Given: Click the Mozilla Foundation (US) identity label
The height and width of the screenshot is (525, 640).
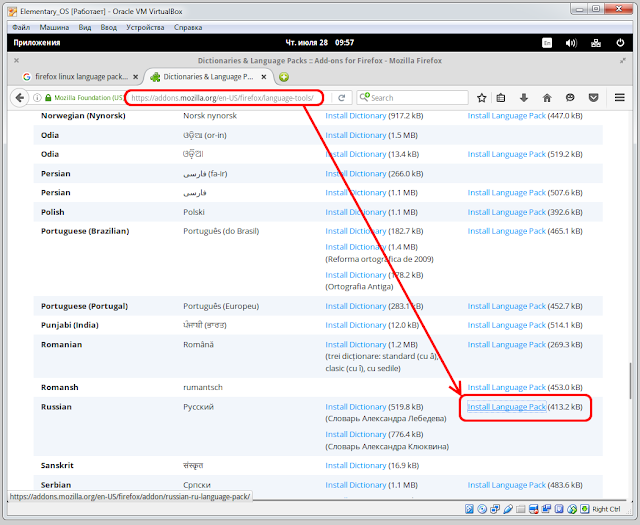Looking at the screenshot, I should pos(89,98).
